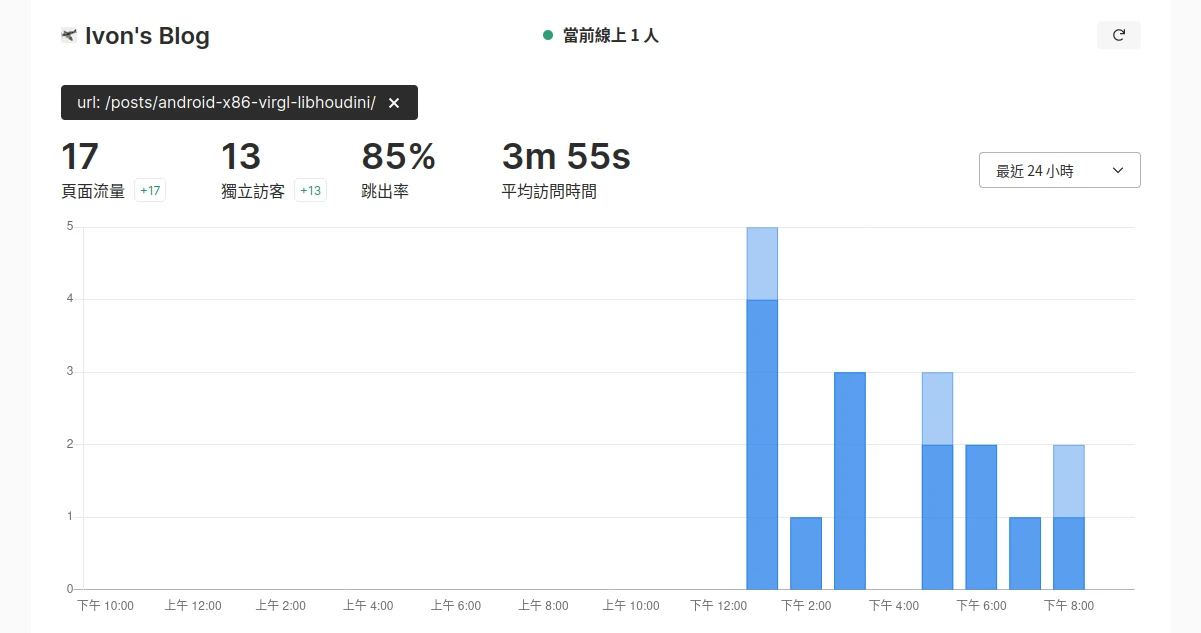Click the +13 change badge
Image resolution: width=1201 pixels, height=633 pixels.
[310, 191]
